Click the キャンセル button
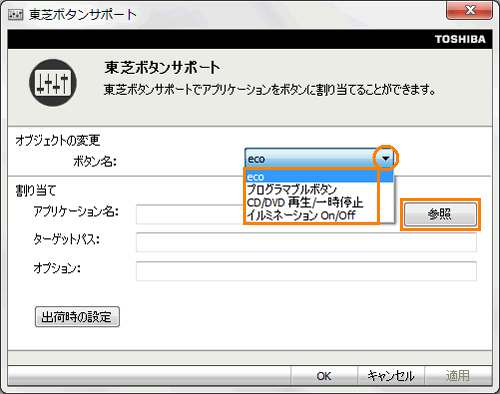 (391, 376)
